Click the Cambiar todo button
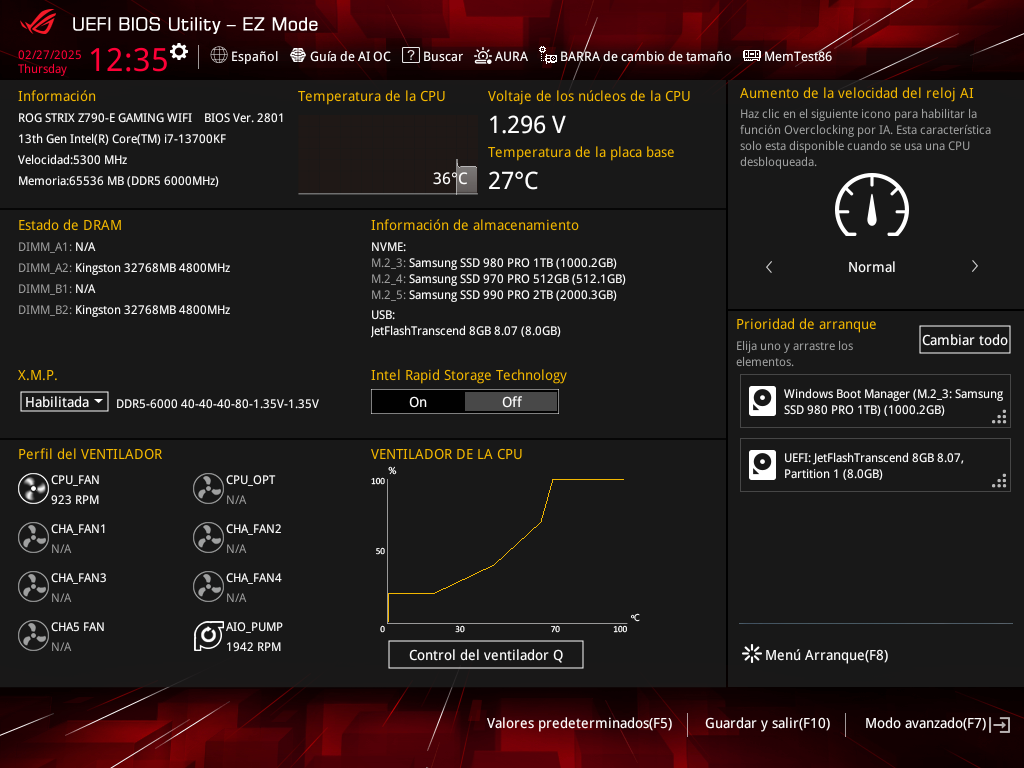The image size is (1024, 768). pyautogui.click(x=964, y=340)
